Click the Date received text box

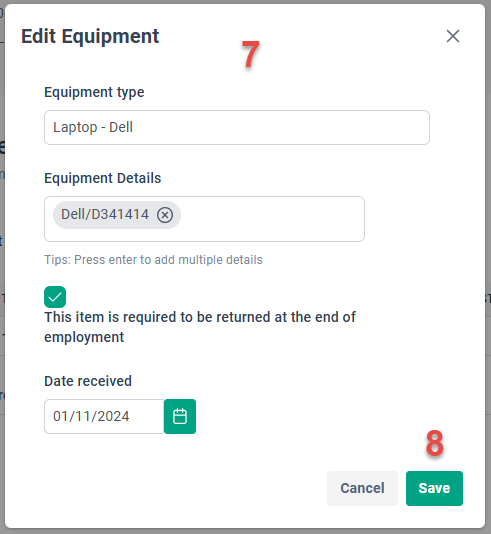(104, 416)
